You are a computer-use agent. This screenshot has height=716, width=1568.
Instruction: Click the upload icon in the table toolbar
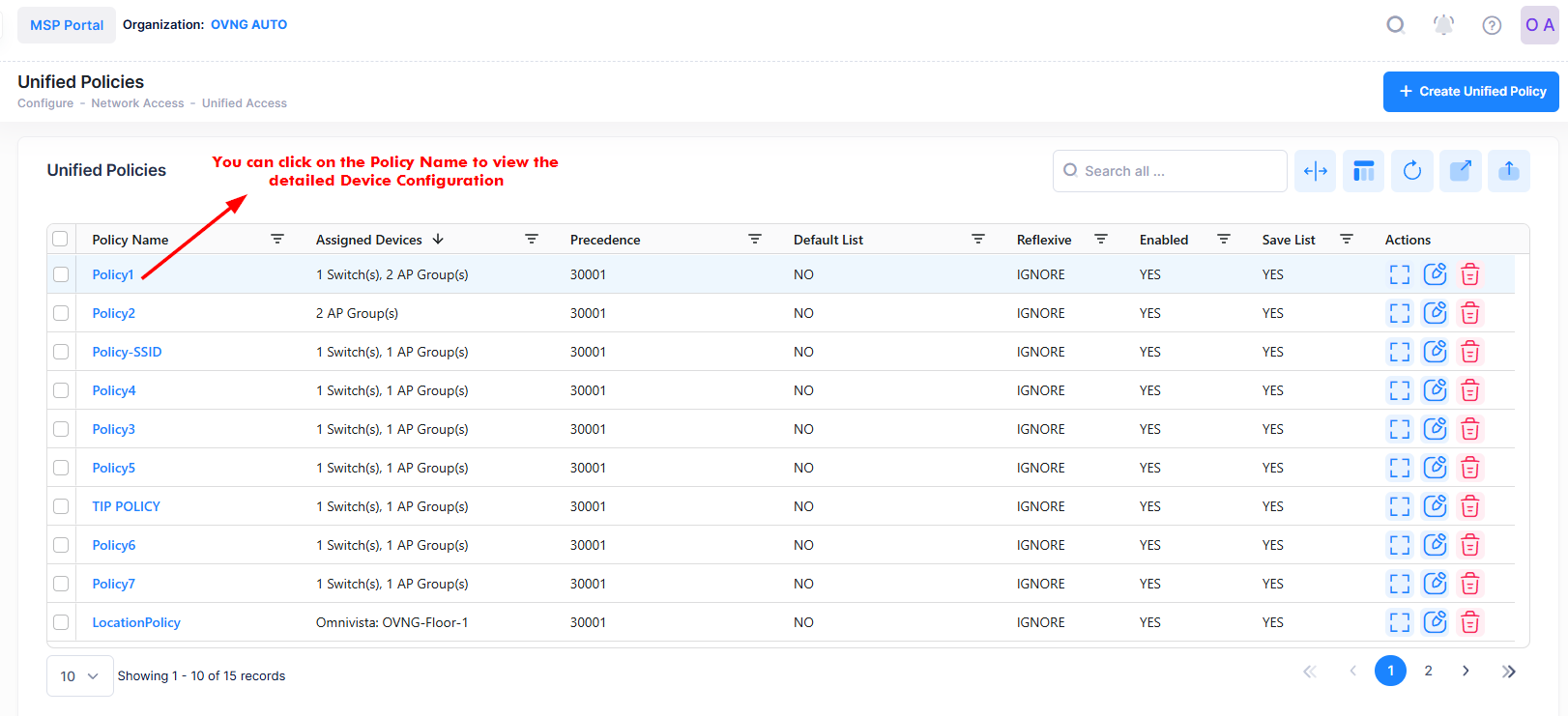pos(1508,171)
